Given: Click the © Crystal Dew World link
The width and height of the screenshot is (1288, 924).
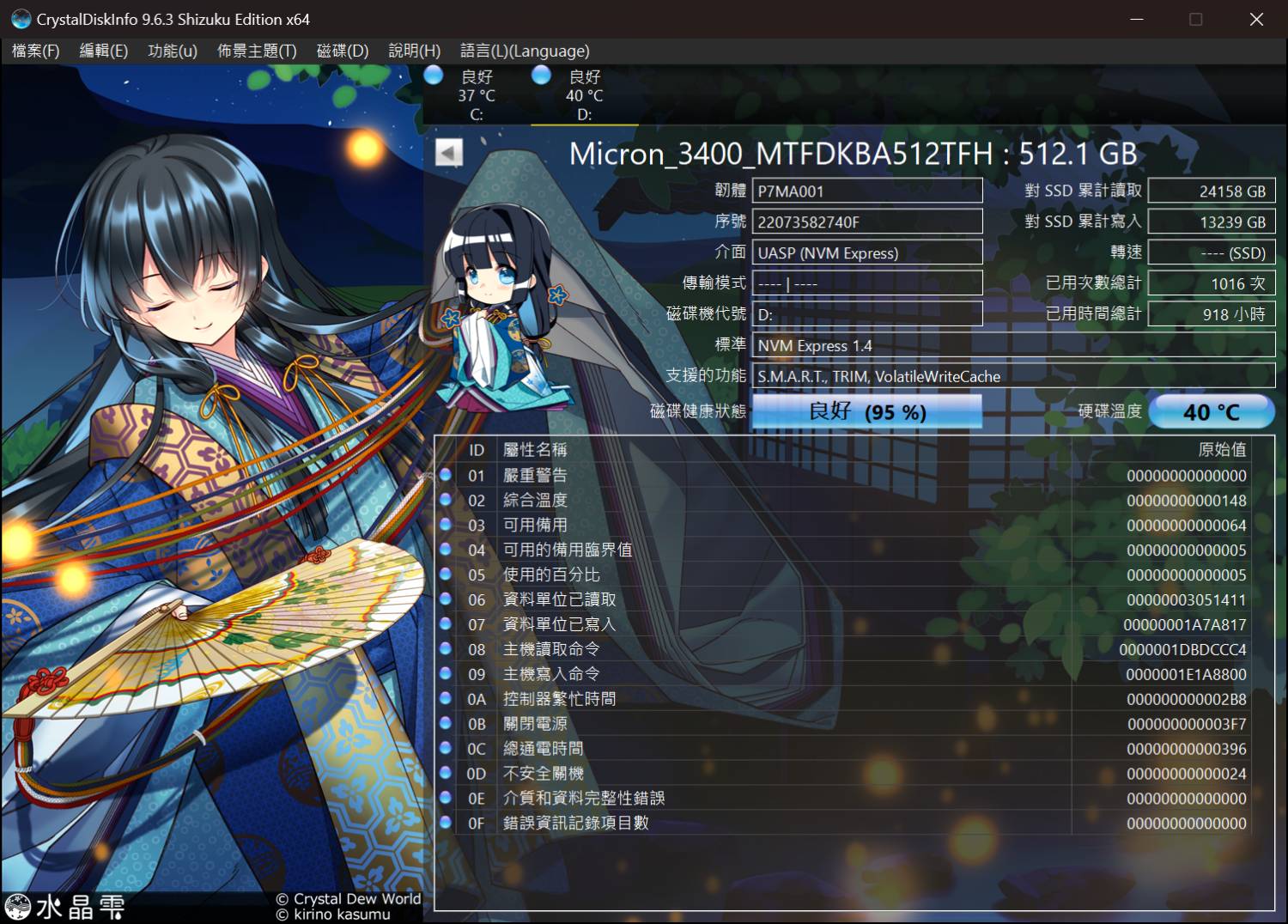Looking at the screenshot, I should (349, 898).
